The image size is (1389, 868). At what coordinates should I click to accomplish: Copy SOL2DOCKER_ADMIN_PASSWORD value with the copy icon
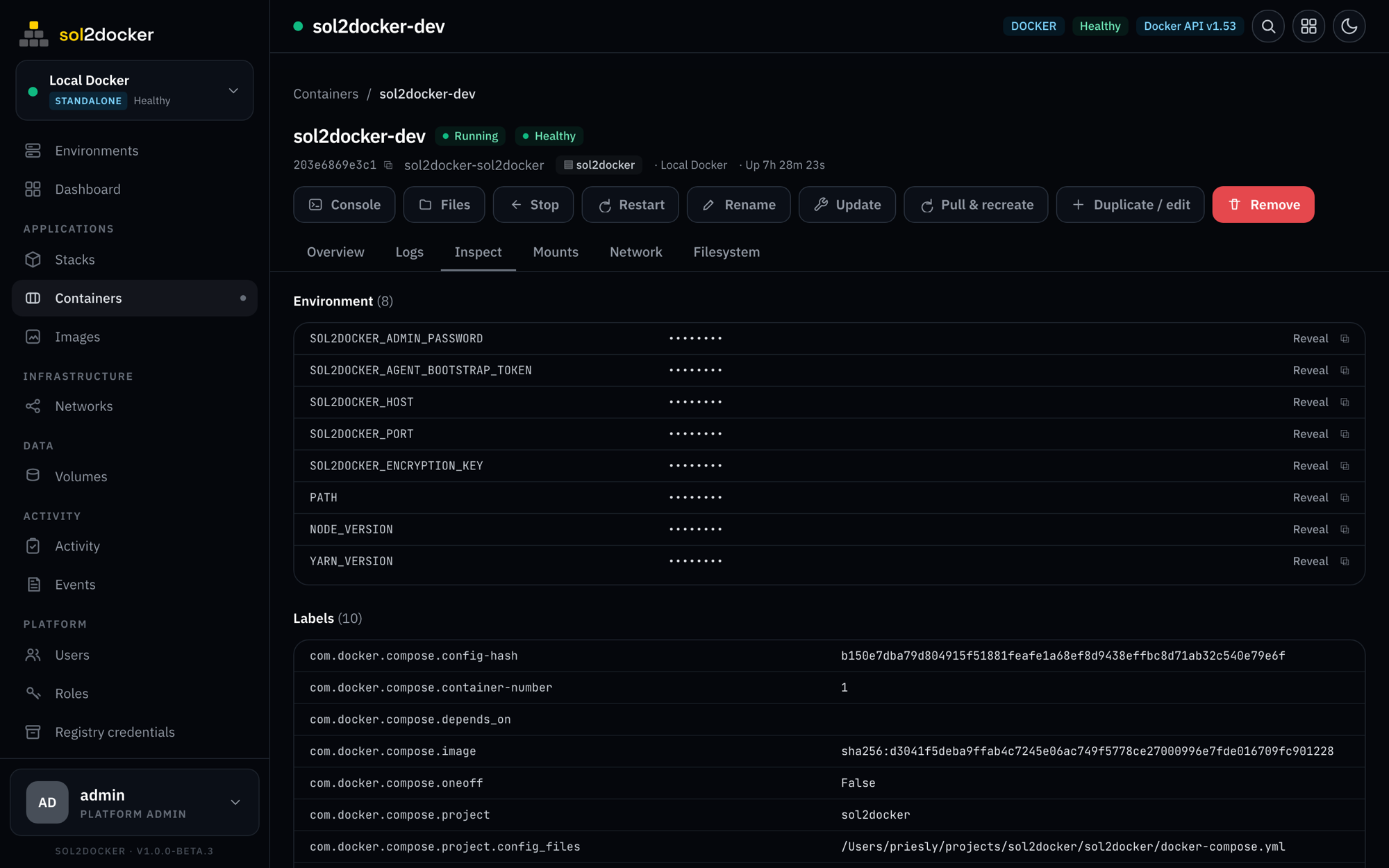[1345, 339]
